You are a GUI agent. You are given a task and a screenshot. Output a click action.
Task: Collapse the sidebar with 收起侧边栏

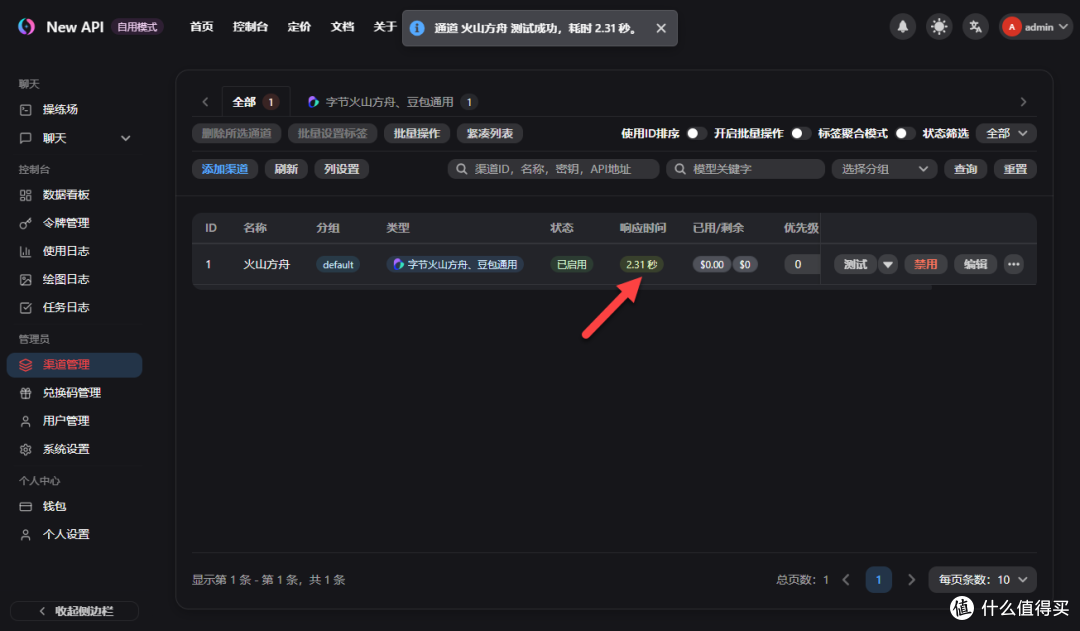[74, 611]
